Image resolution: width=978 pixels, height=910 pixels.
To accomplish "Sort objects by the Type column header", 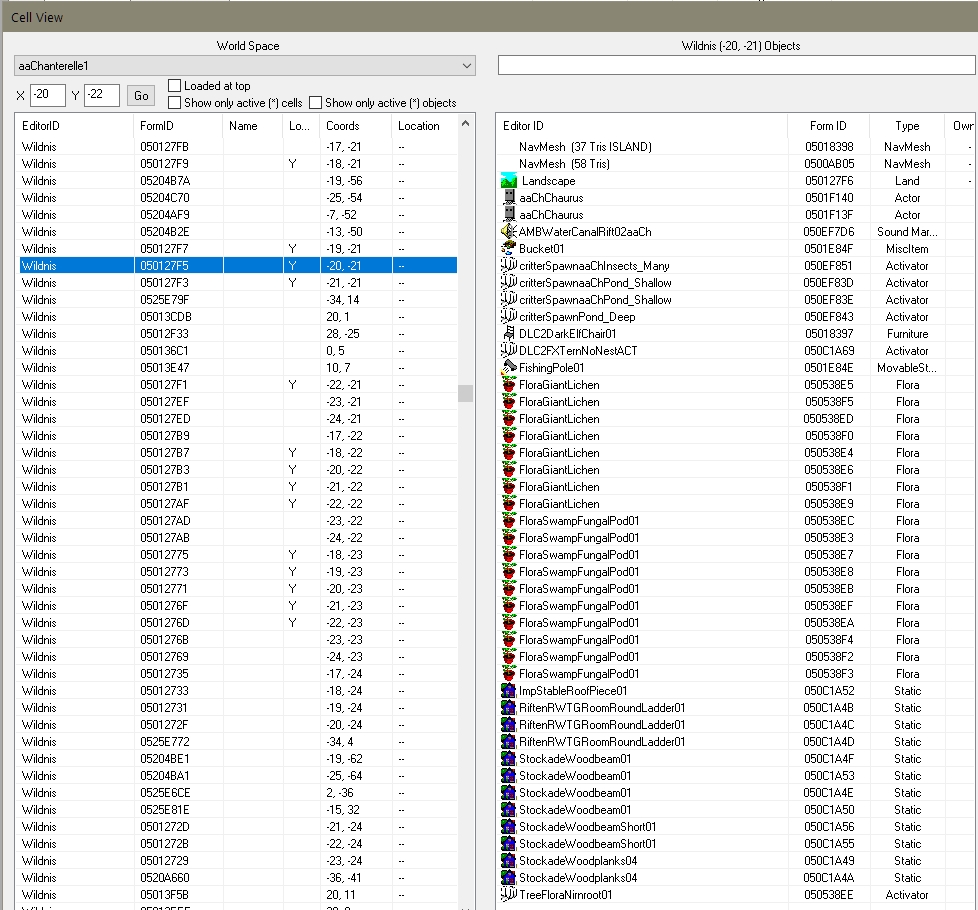I will point(907,126).
